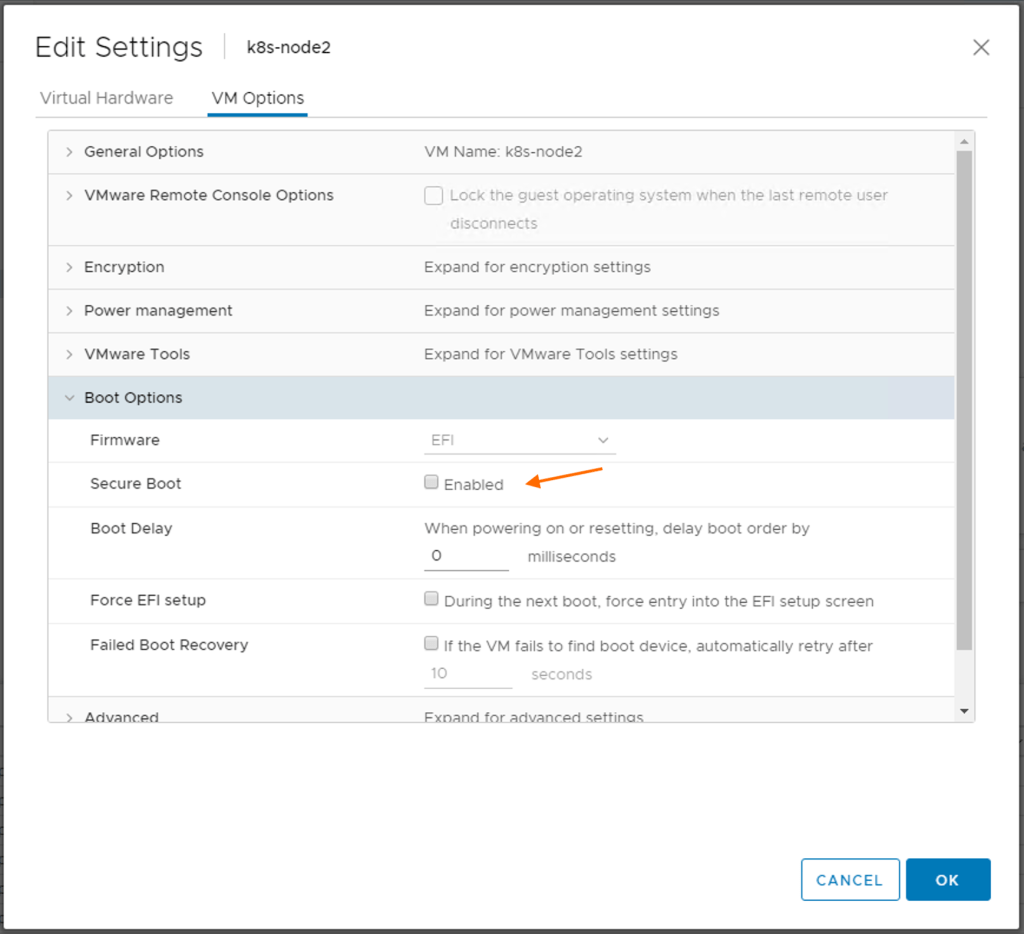Image resolution: width=1024 pixels, height=934 pixels.
Task: Click the scrollbar down arrow
Action: pyautogui.click(x=964, y=711)
